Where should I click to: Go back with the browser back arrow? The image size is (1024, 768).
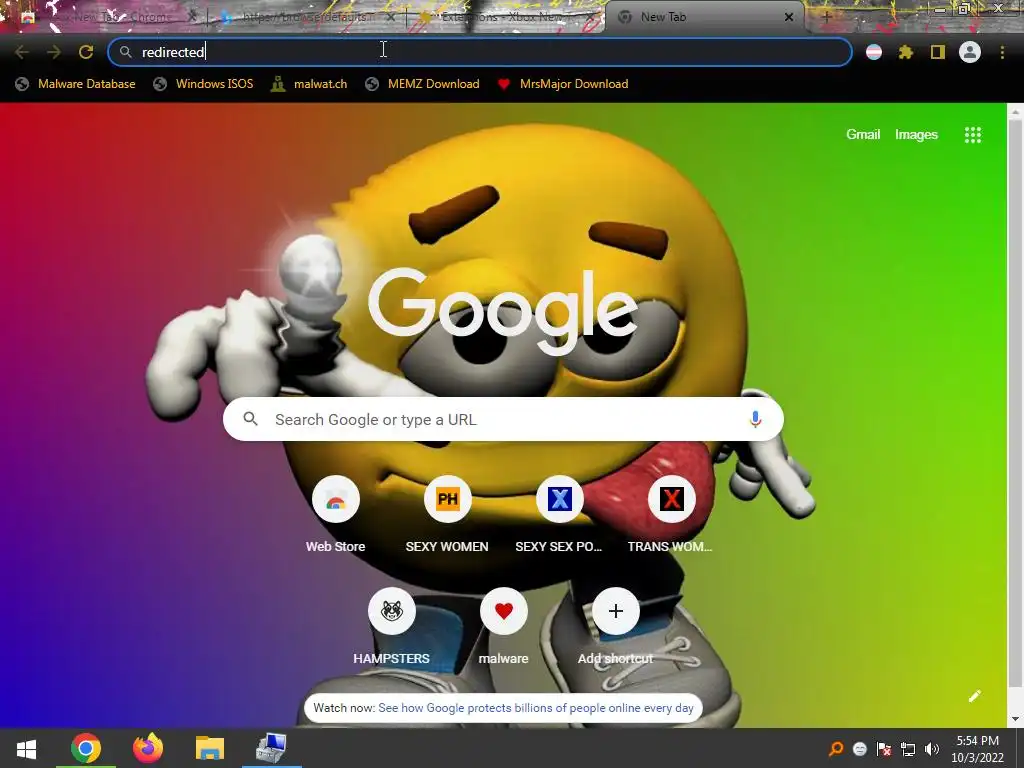click(22, 52)
